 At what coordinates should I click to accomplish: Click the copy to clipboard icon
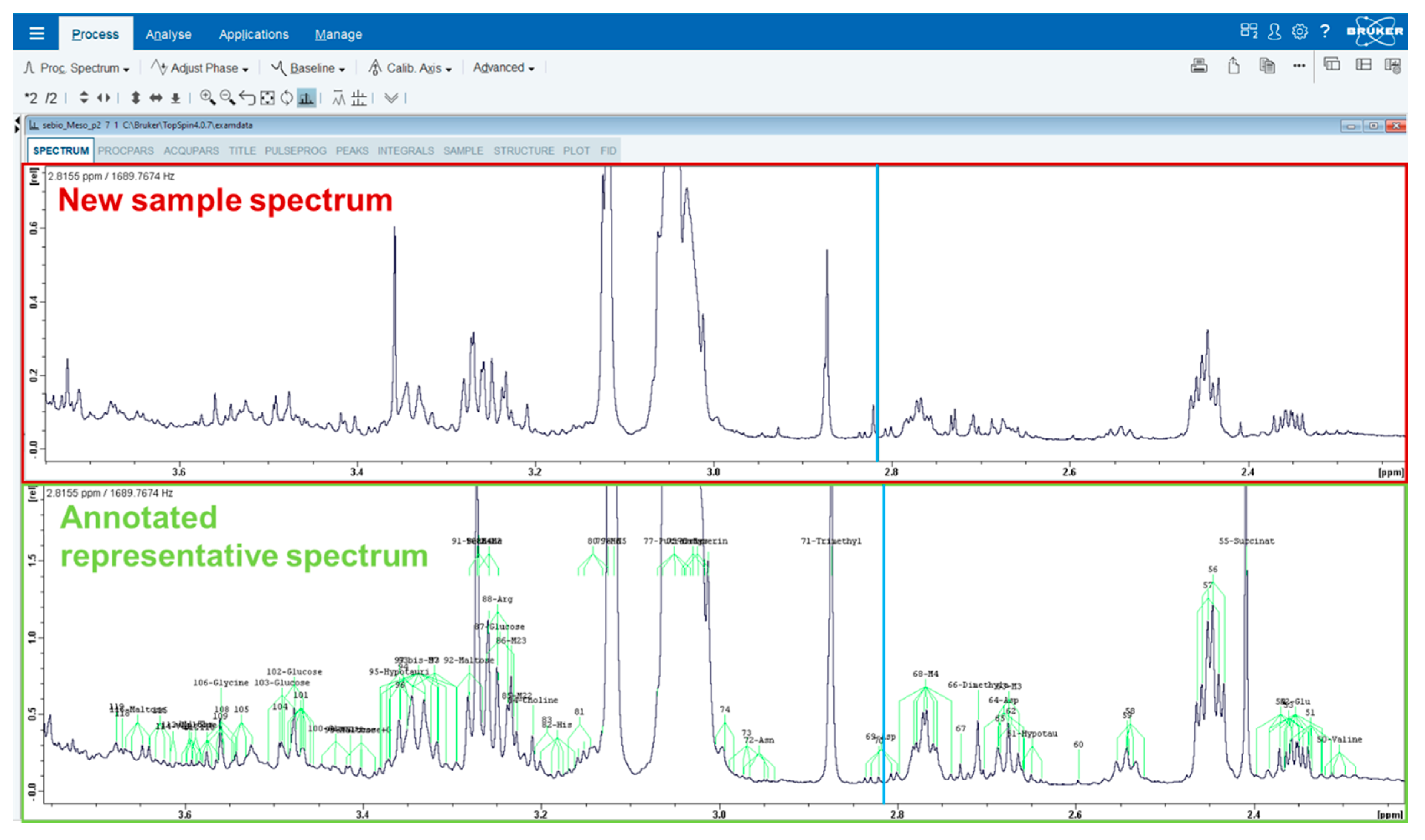point(1267,66)
